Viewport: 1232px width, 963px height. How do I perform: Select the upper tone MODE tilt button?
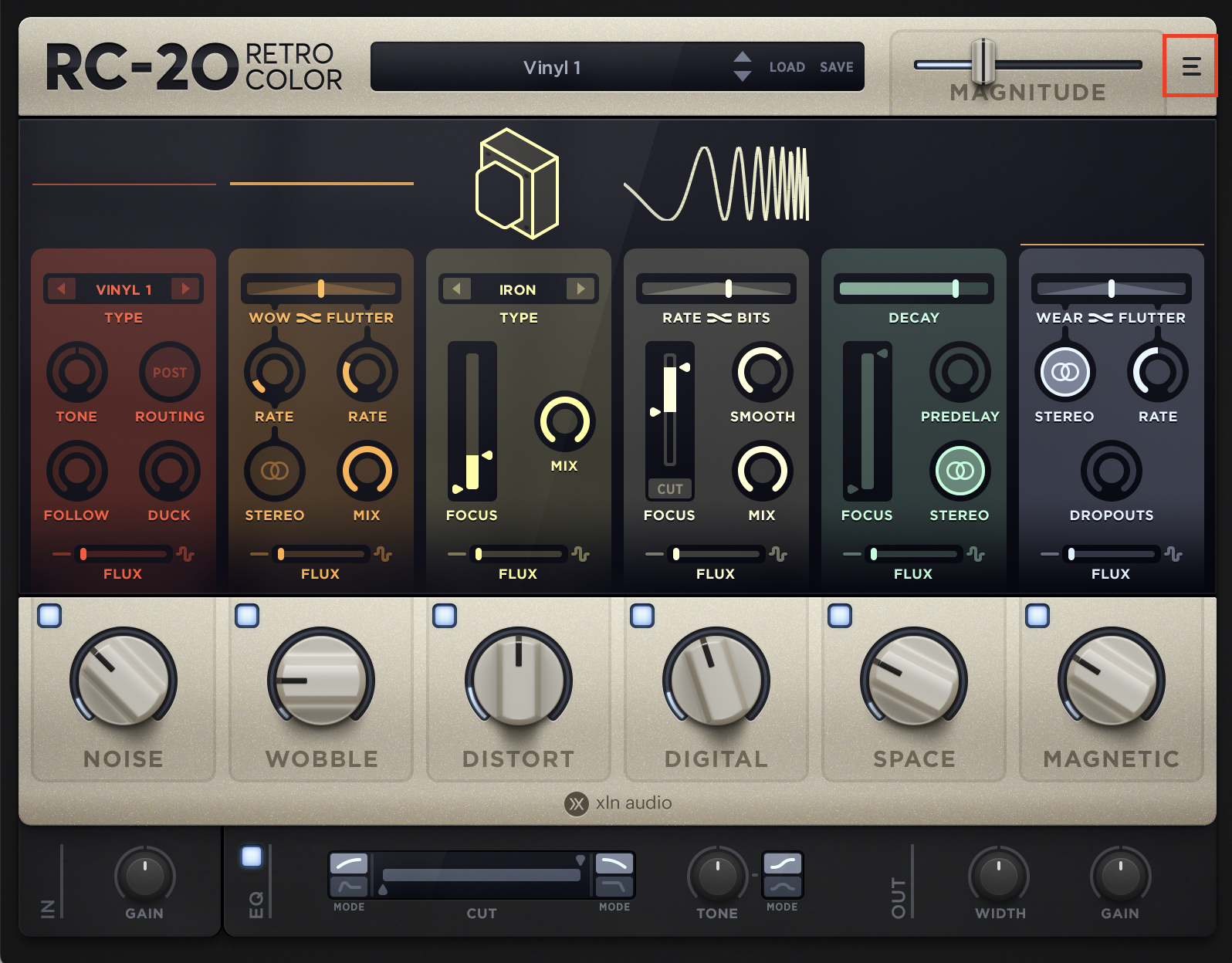(x=782, y=863)
